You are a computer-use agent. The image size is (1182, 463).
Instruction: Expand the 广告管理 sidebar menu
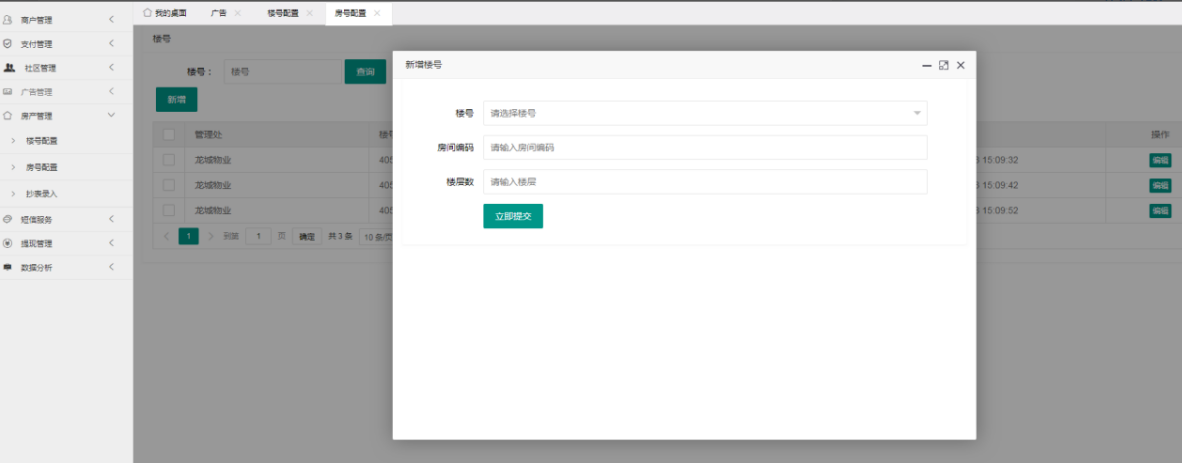click(x=111, y=92)
